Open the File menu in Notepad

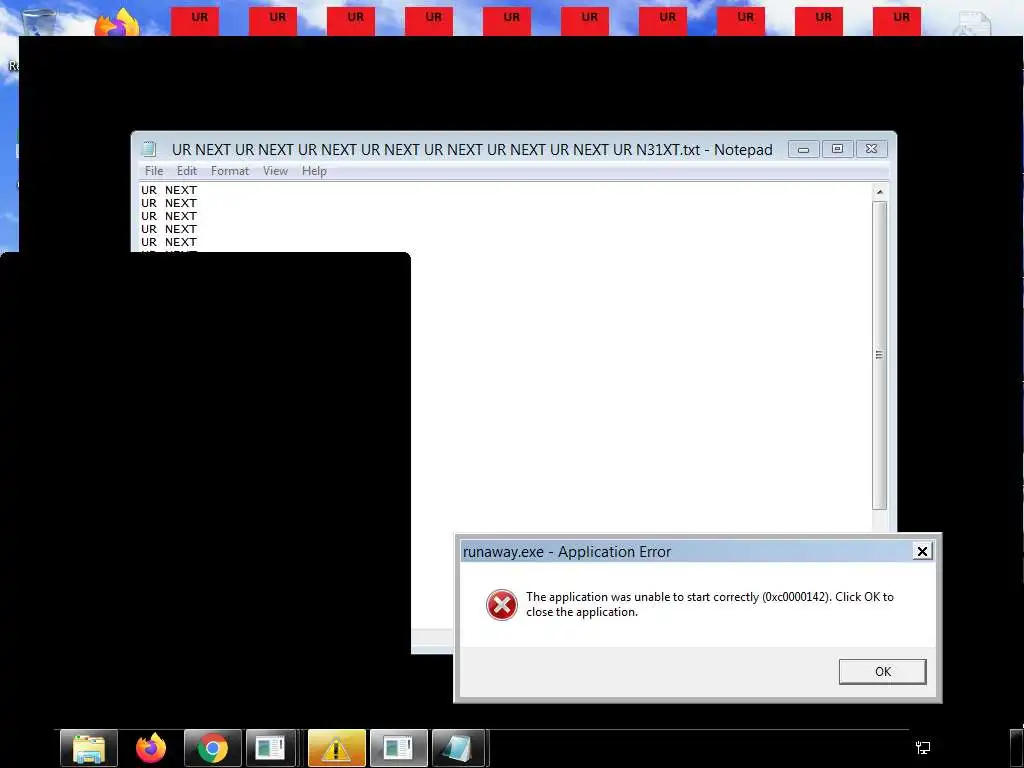(154, 171)
